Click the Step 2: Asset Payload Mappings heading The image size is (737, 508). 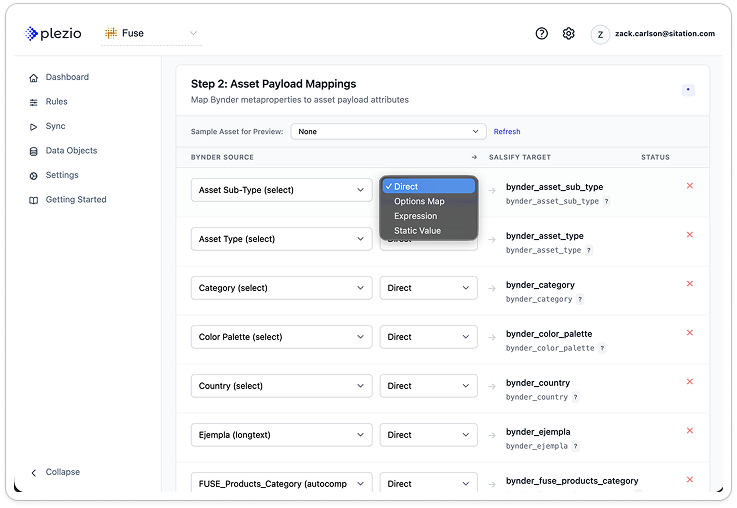[274, 84]
